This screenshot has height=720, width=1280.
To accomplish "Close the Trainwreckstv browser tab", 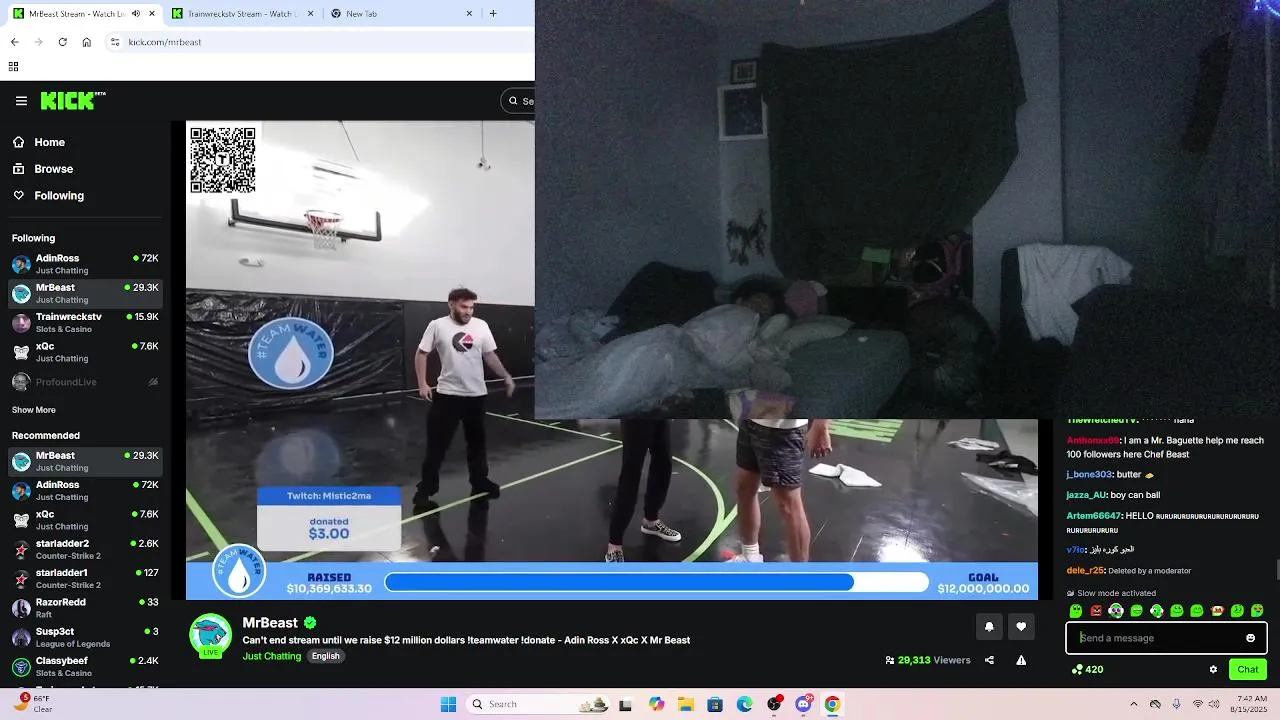I will pos(310,14).
